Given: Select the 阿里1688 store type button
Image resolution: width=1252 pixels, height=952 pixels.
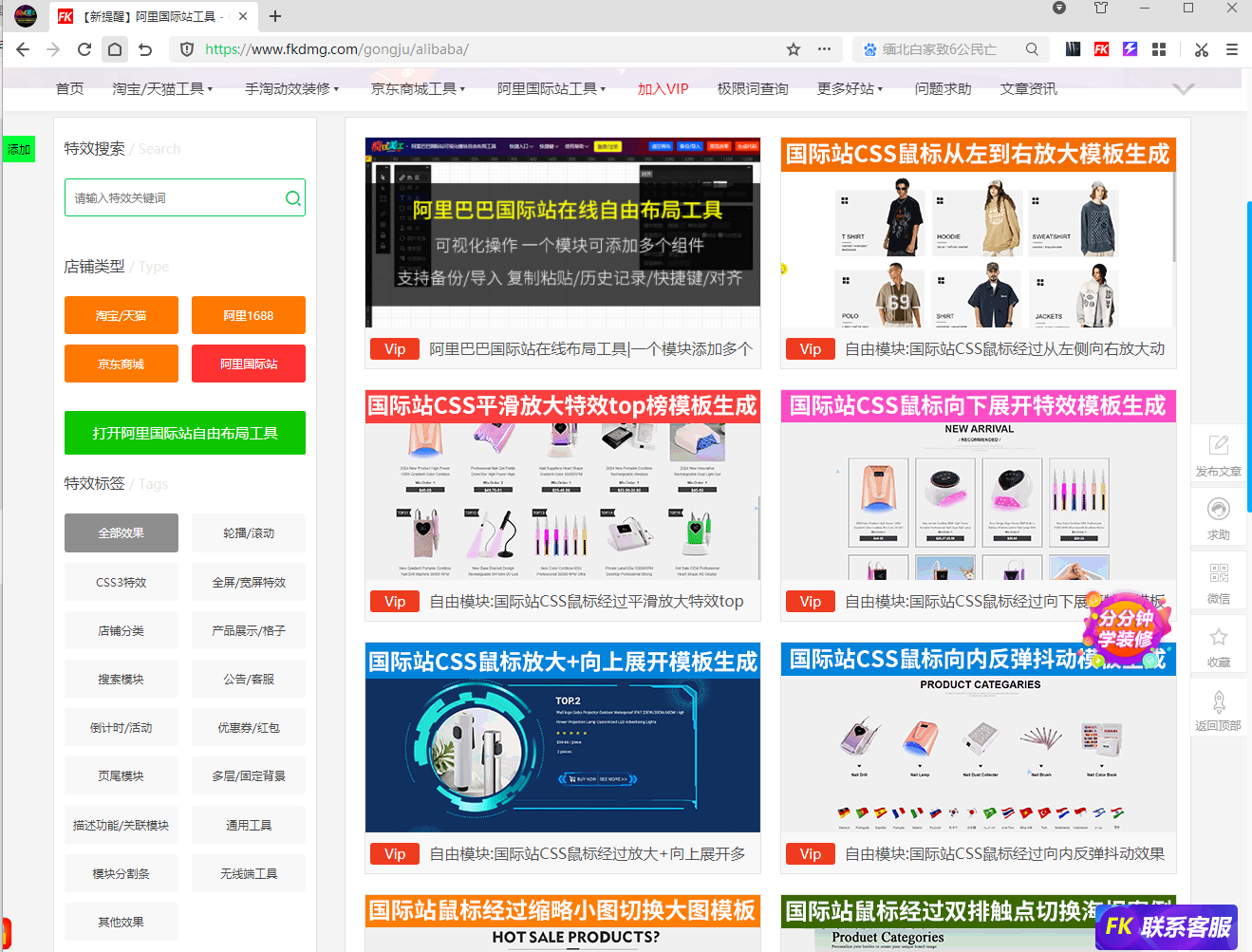Looking at the screenshot, I should (249, 315).
